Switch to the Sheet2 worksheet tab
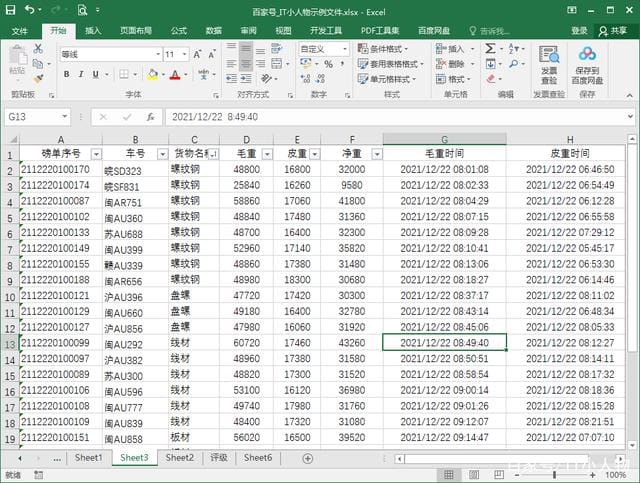Screen dimensions: 640x483 coord(179,458)
